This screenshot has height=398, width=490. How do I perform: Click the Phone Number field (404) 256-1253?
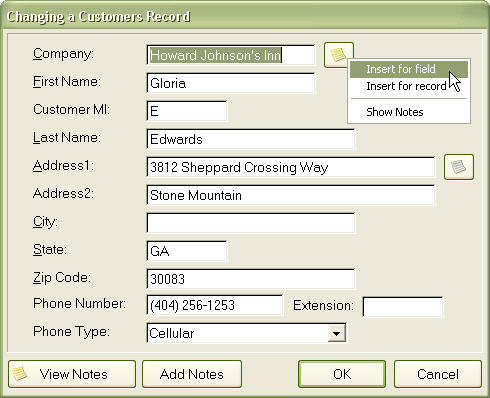pos(214,305)
